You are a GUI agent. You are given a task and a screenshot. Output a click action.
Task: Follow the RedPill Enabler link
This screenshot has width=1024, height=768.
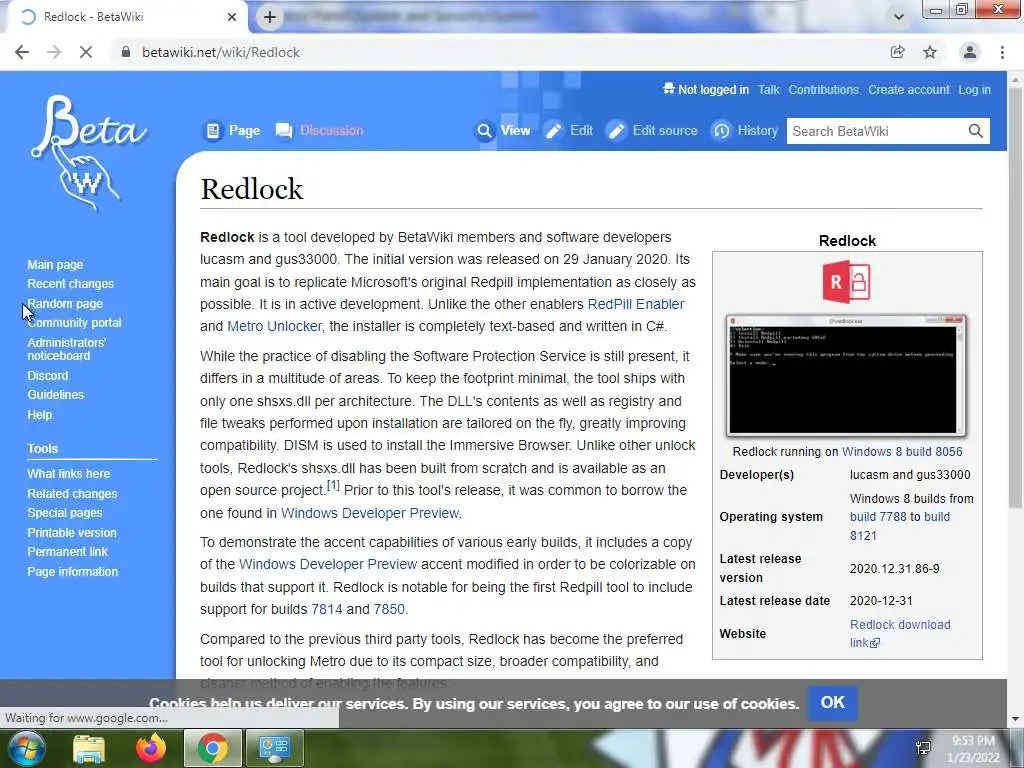635,304
